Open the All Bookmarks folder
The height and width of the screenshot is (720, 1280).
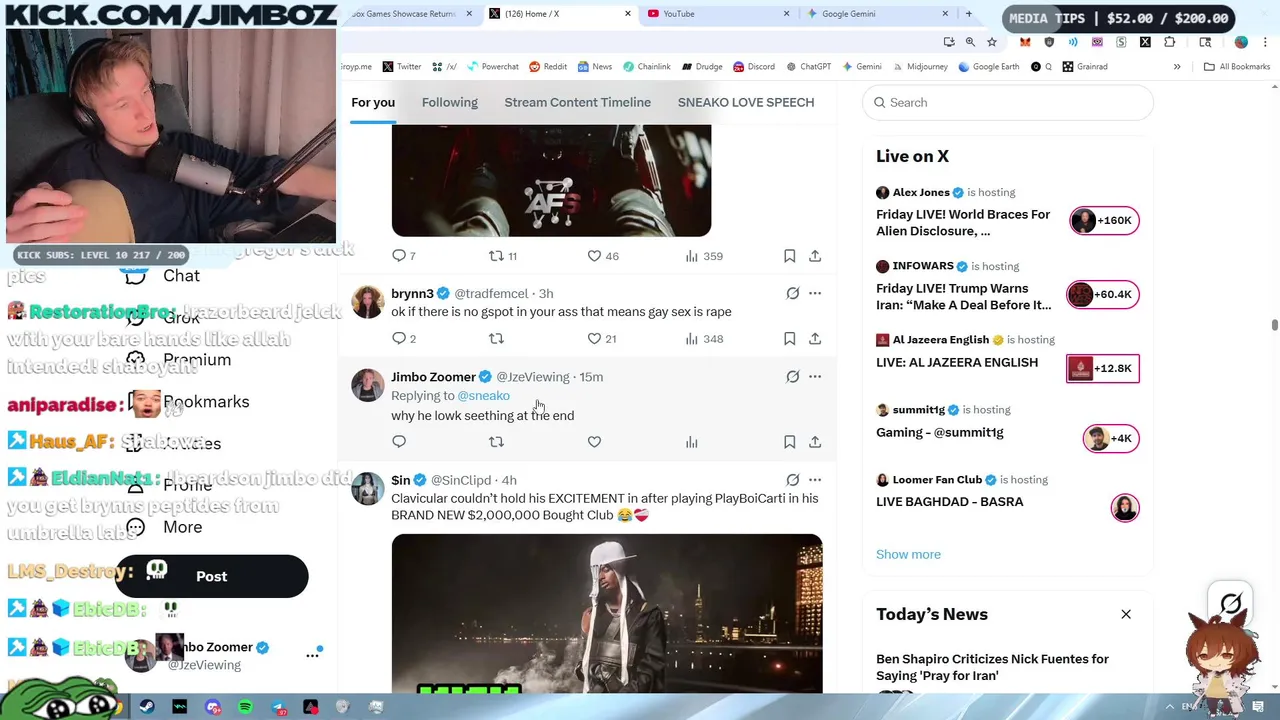point(1237,67)
